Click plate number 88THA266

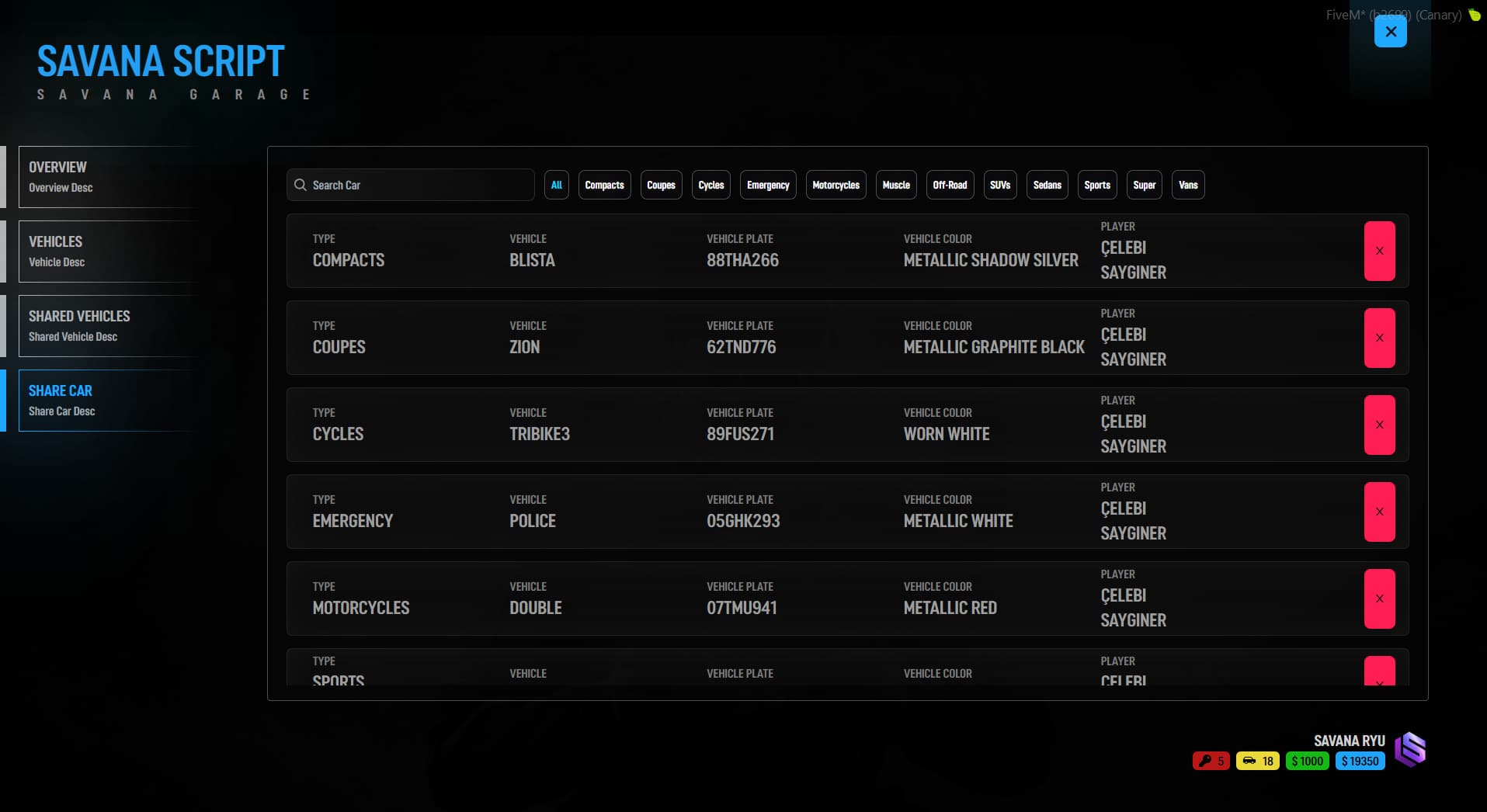[742, 260]
